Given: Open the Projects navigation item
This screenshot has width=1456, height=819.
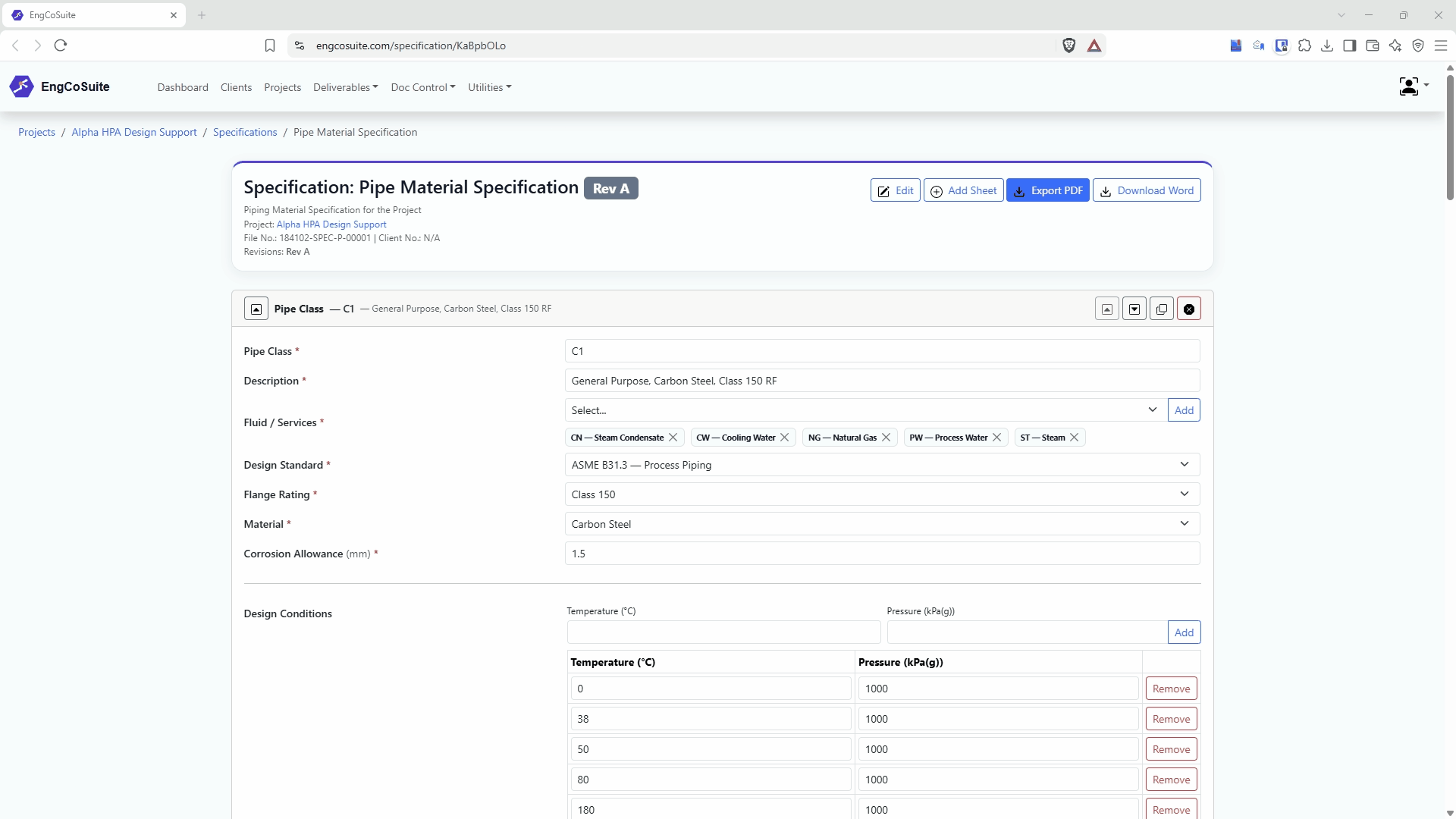Looking at the screenshot, I should click(x=282, y=87).
